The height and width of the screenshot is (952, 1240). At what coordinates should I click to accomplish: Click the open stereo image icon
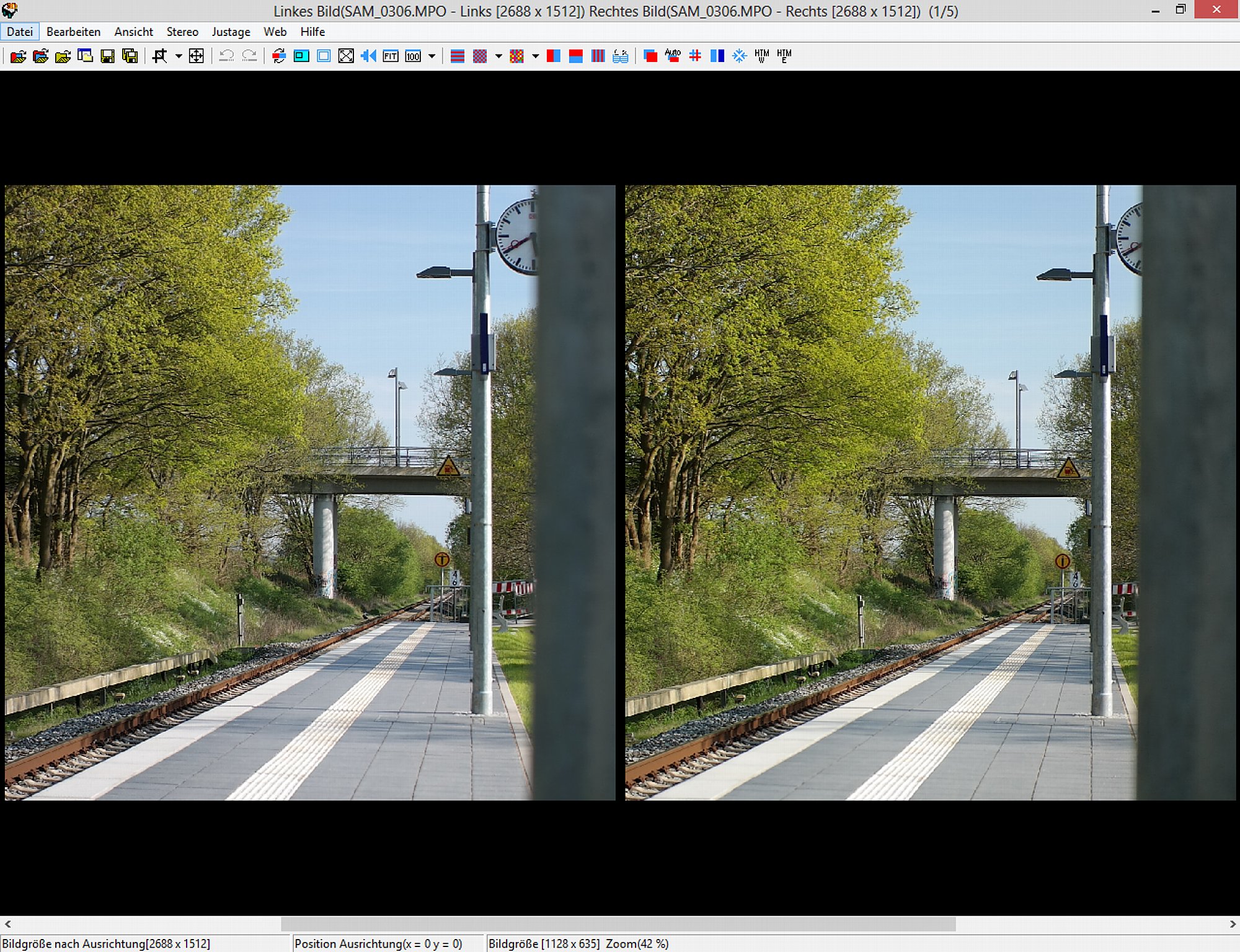point(18,56)
